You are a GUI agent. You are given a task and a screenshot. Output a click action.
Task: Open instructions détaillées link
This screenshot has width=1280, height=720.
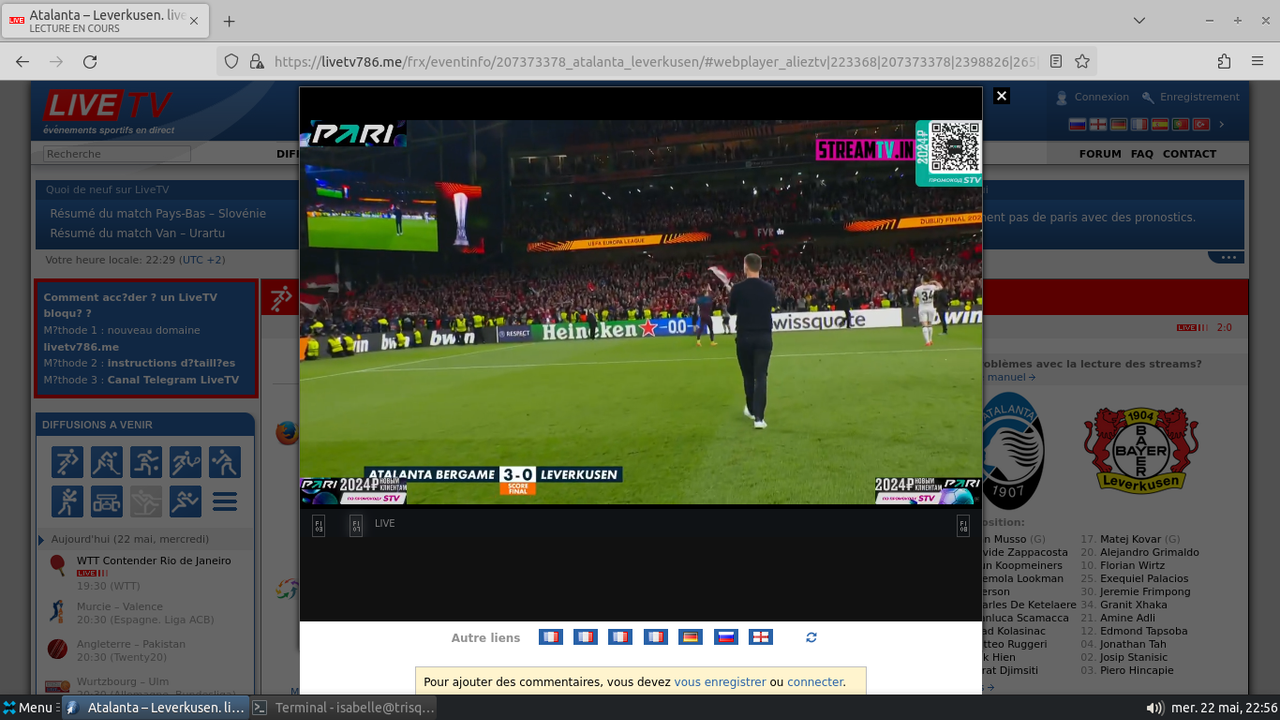171,363
